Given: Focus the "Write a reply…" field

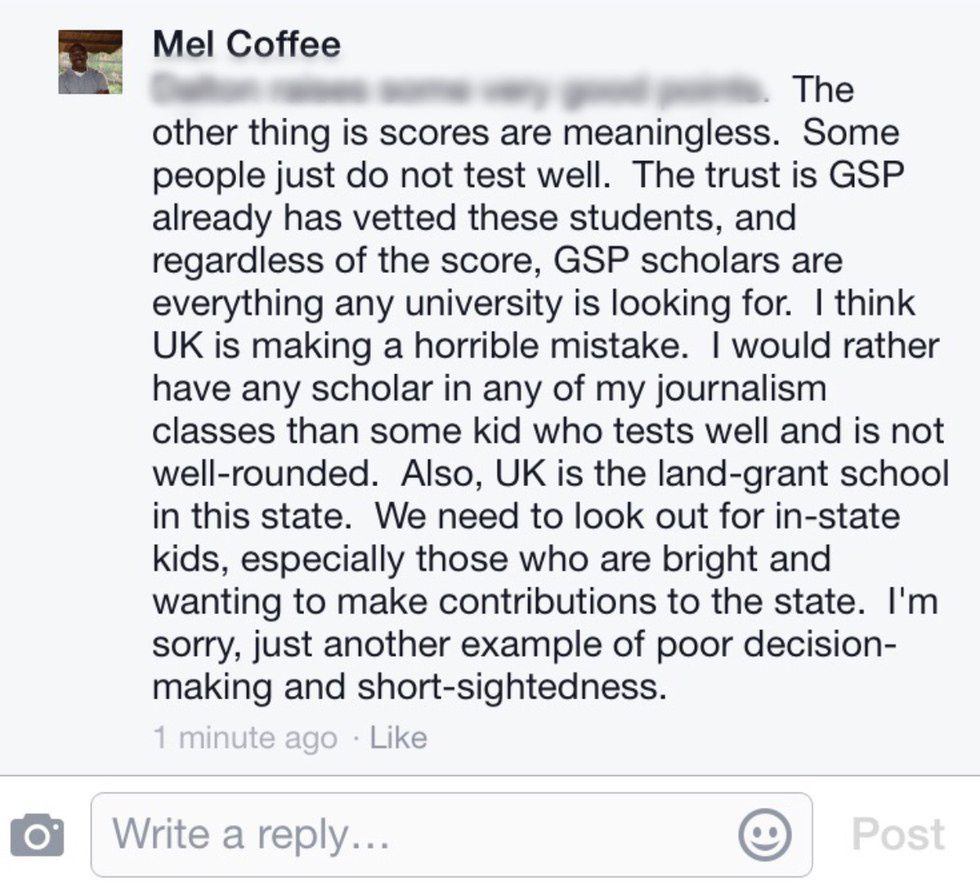Looking at the screenshot, I should tap(420, 835).
